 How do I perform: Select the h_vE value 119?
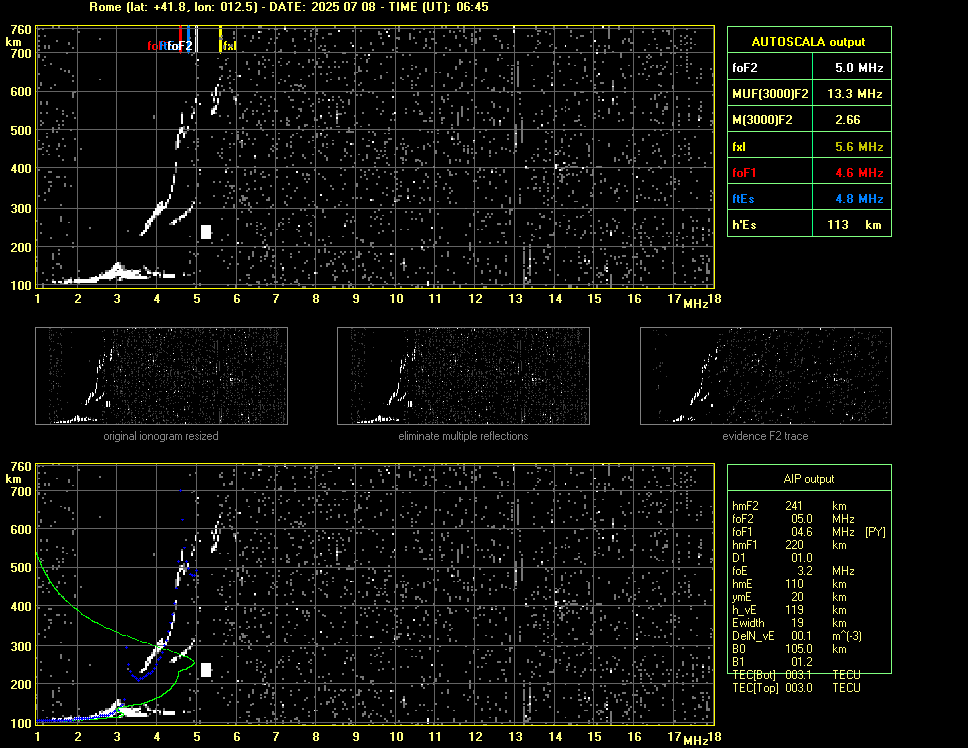[x=794, y=610]
